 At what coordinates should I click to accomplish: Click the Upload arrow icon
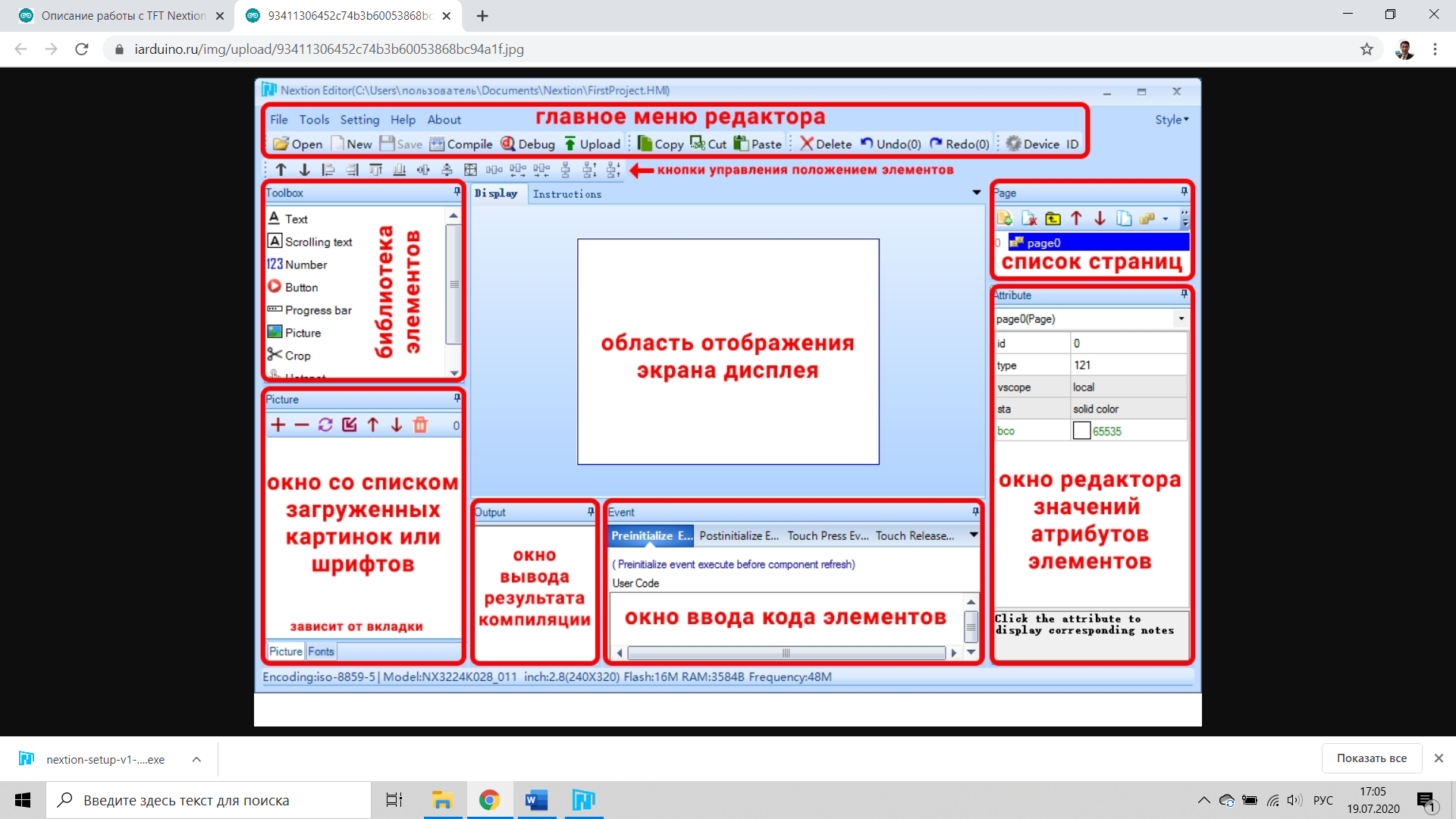click(x=570, y=144)
